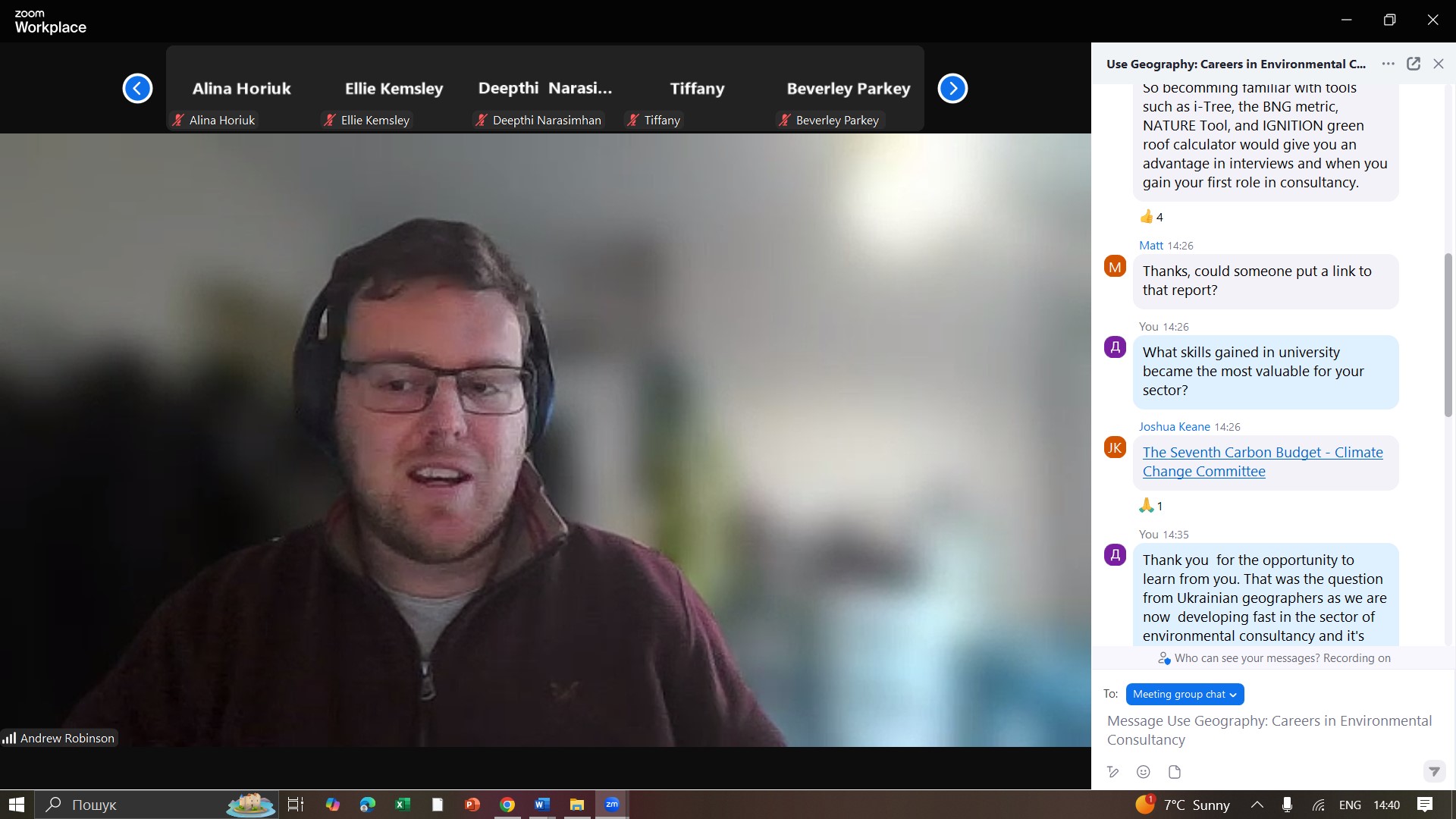Select Deepthi Narasimhan's participant tile

tap(545, 89)
